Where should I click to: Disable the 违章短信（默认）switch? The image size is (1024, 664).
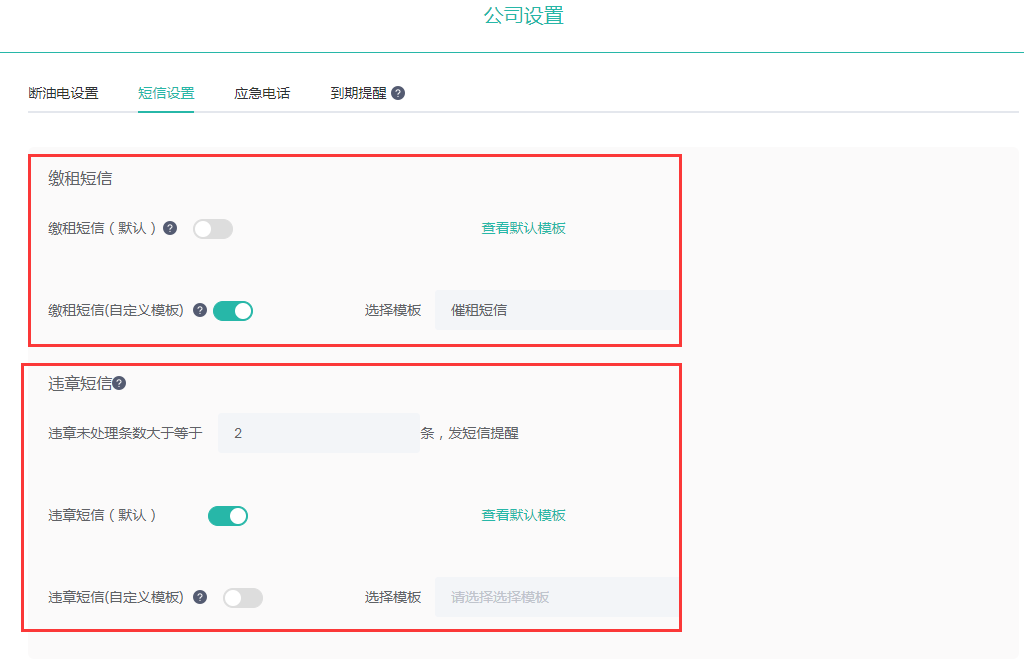tap(228, 516)
